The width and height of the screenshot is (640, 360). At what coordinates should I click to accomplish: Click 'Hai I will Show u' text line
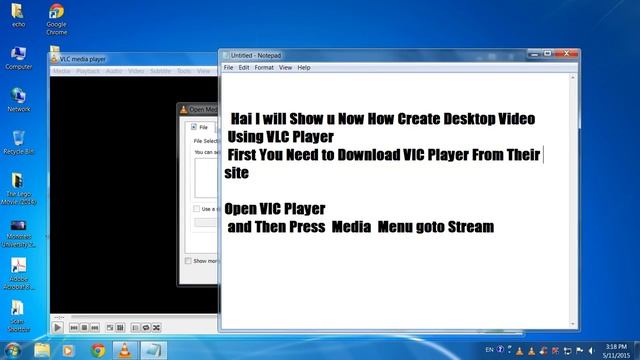(383, 119)
